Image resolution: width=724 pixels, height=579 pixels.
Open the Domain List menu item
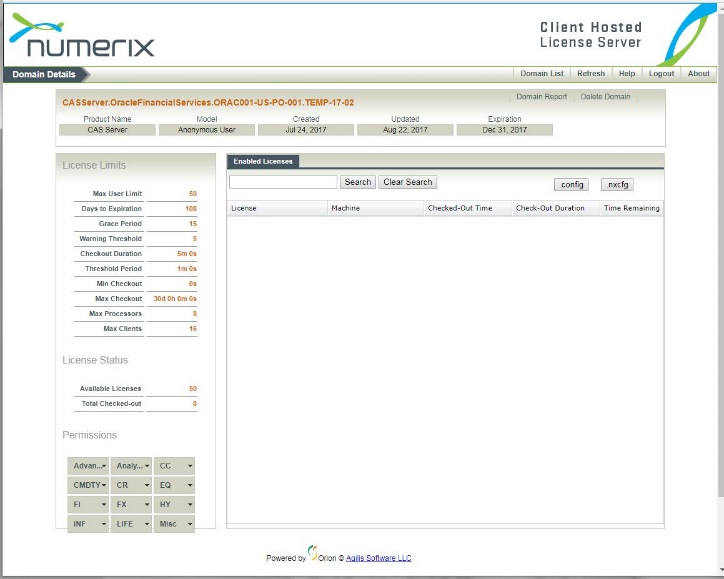[x=542, y=73]
